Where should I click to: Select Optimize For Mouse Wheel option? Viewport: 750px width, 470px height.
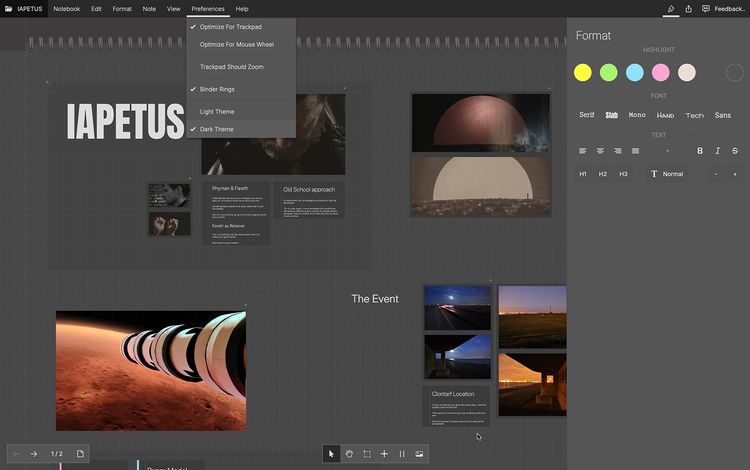241,44
